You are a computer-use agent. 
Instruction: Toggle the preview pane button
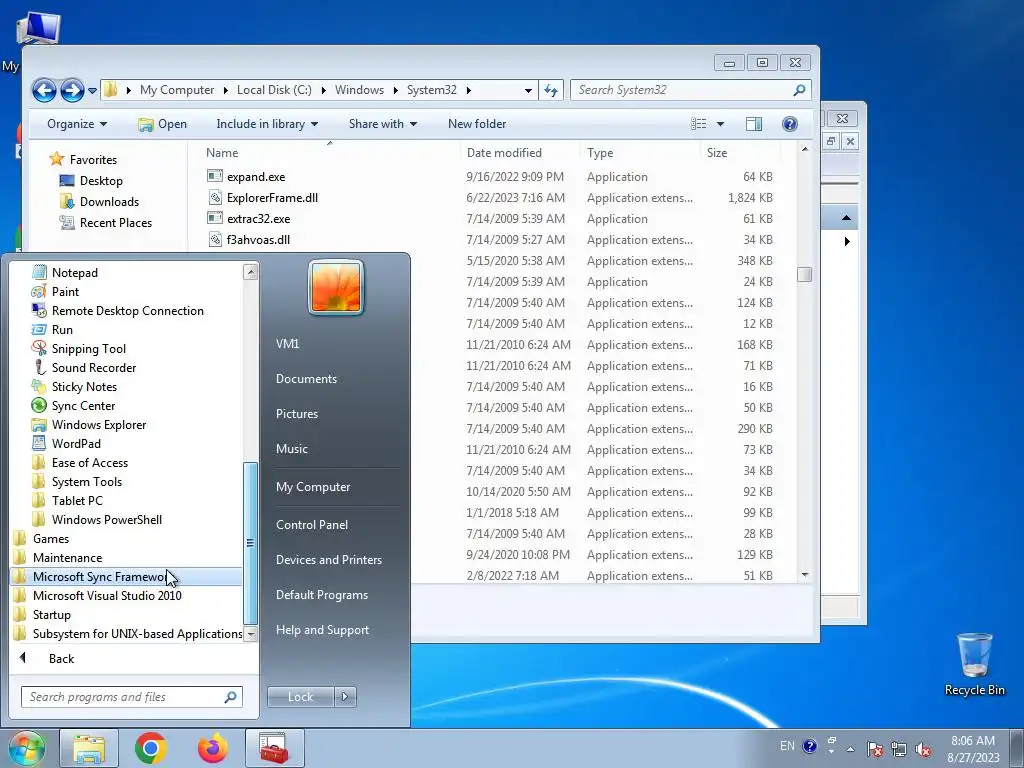click(x=754, y=124)
